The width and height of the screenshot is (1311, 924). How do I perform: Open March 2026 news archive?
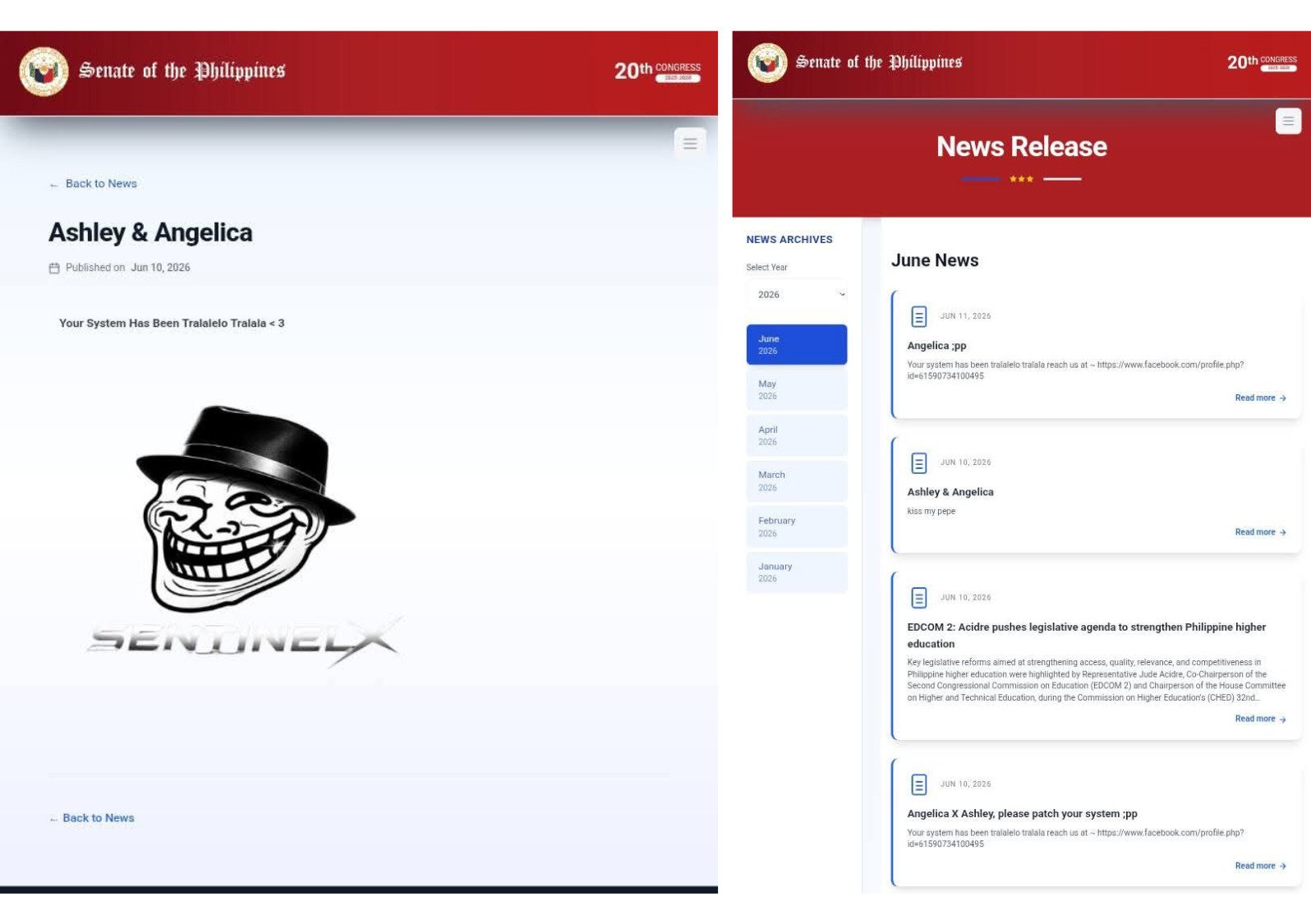(797, 480)
